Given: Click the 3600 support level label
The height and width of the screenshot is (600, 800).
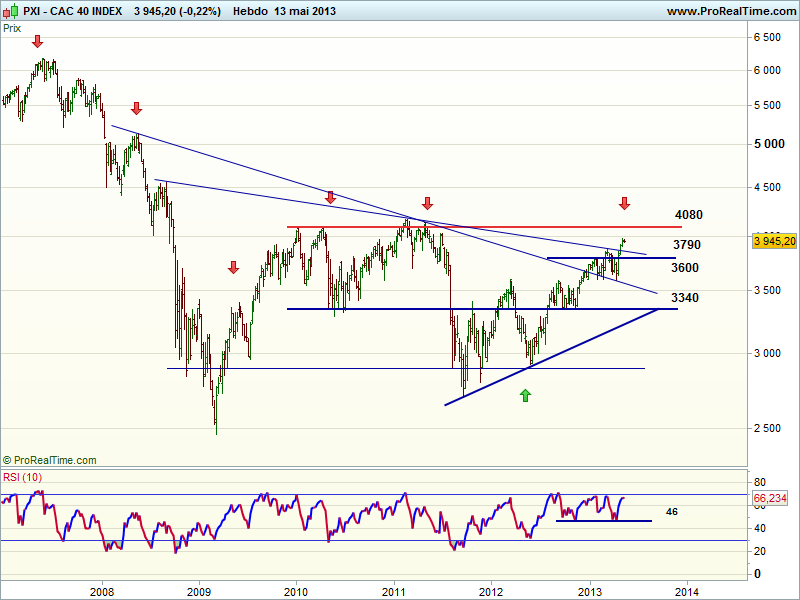Looking at the screenshot, I should (685, 268).
